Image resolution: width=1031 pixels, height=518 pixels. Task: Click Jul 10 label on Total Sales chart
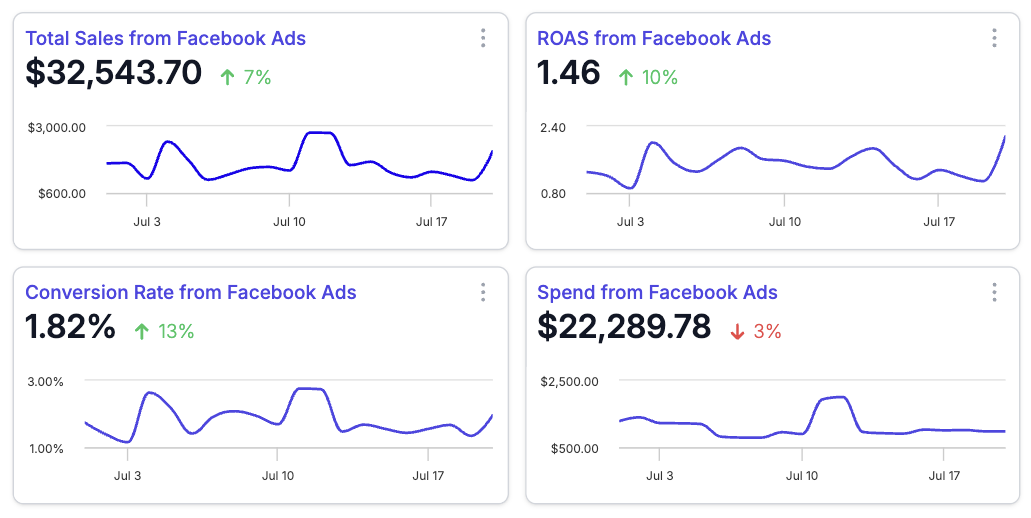[x=289, y=222]
